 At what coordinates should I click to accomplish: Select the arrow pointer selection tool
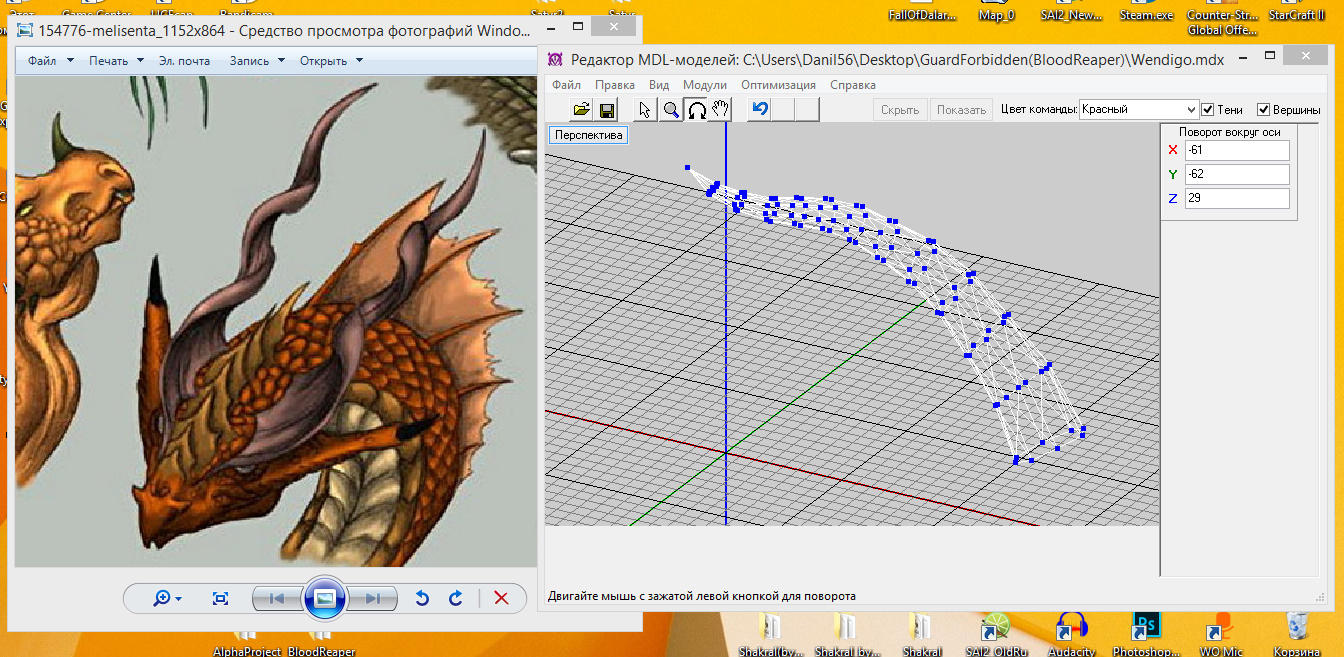[x=646, y=110]
